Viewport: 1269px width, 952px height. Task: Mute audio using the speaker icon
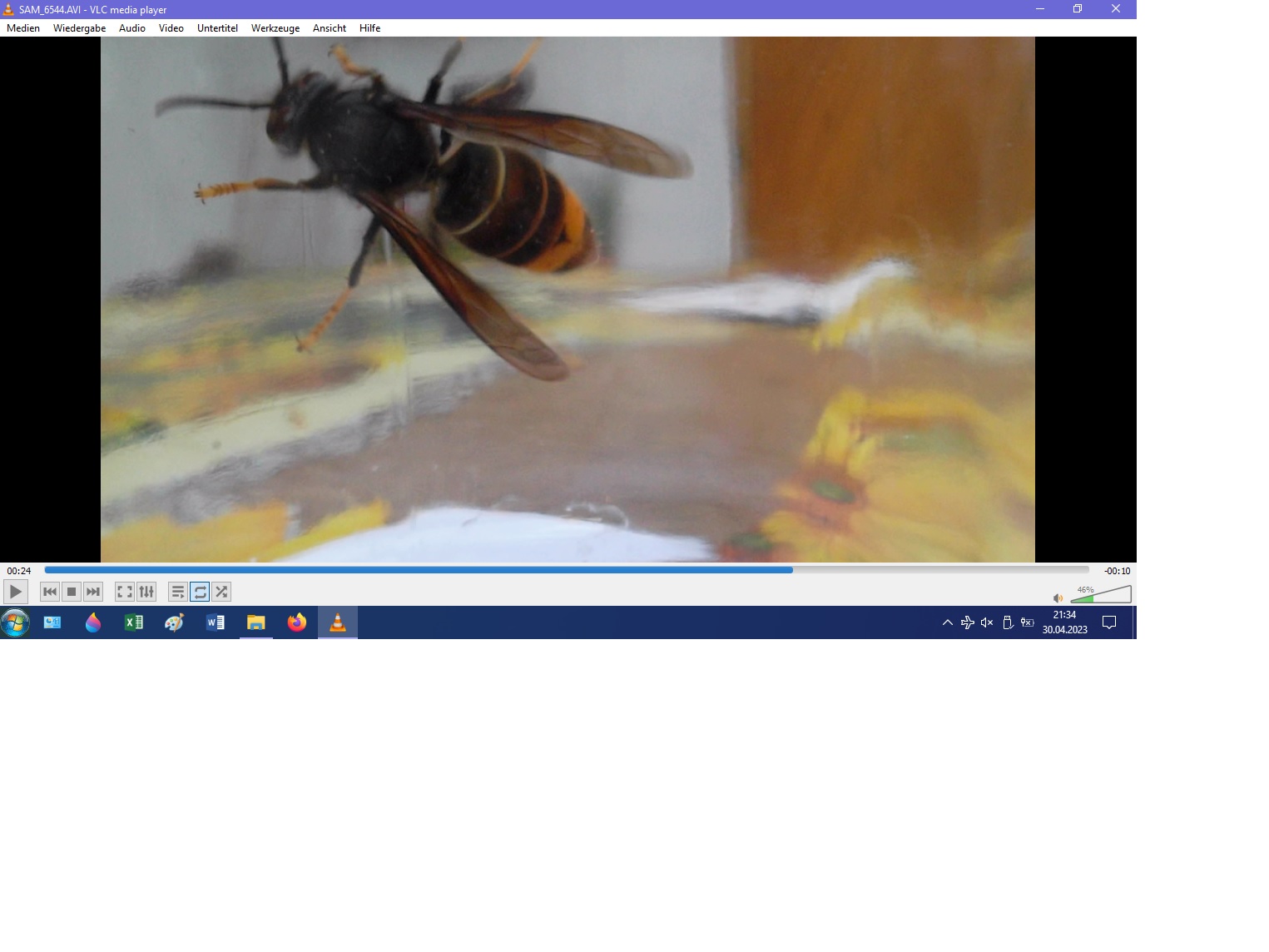point(1058,597)
